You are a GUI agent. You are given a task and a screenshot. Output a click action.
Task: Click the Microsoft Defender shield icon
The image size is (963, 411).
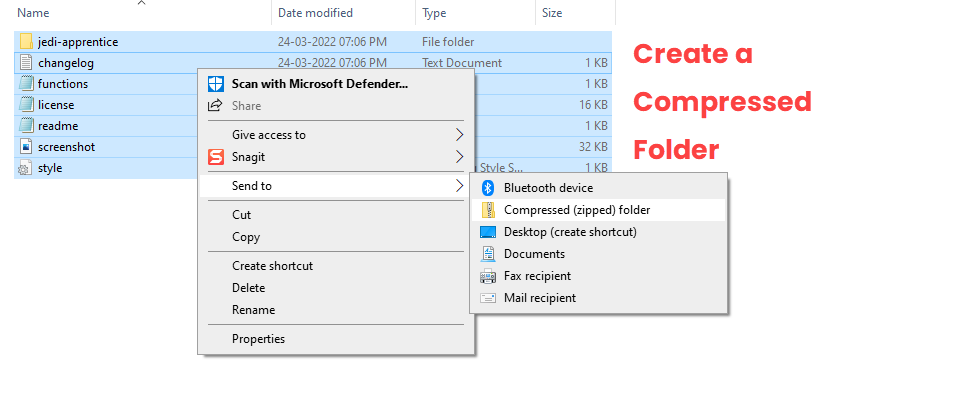pos(216,84)
